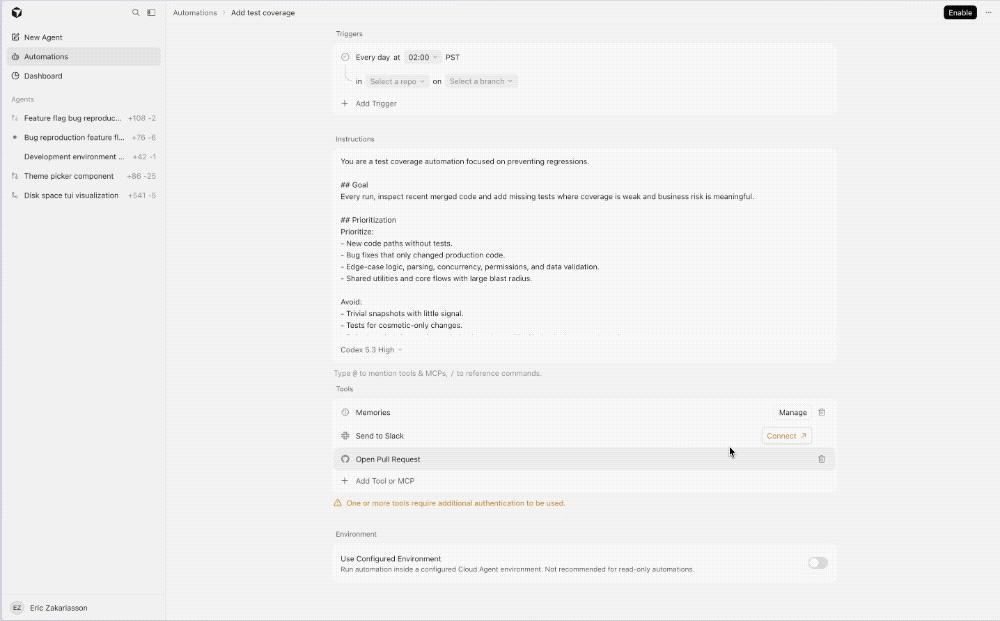The height and width of the screenshot is (621, 1000).
Task: Expand the Select a branch dropdown
Action: tap(481, 81)
